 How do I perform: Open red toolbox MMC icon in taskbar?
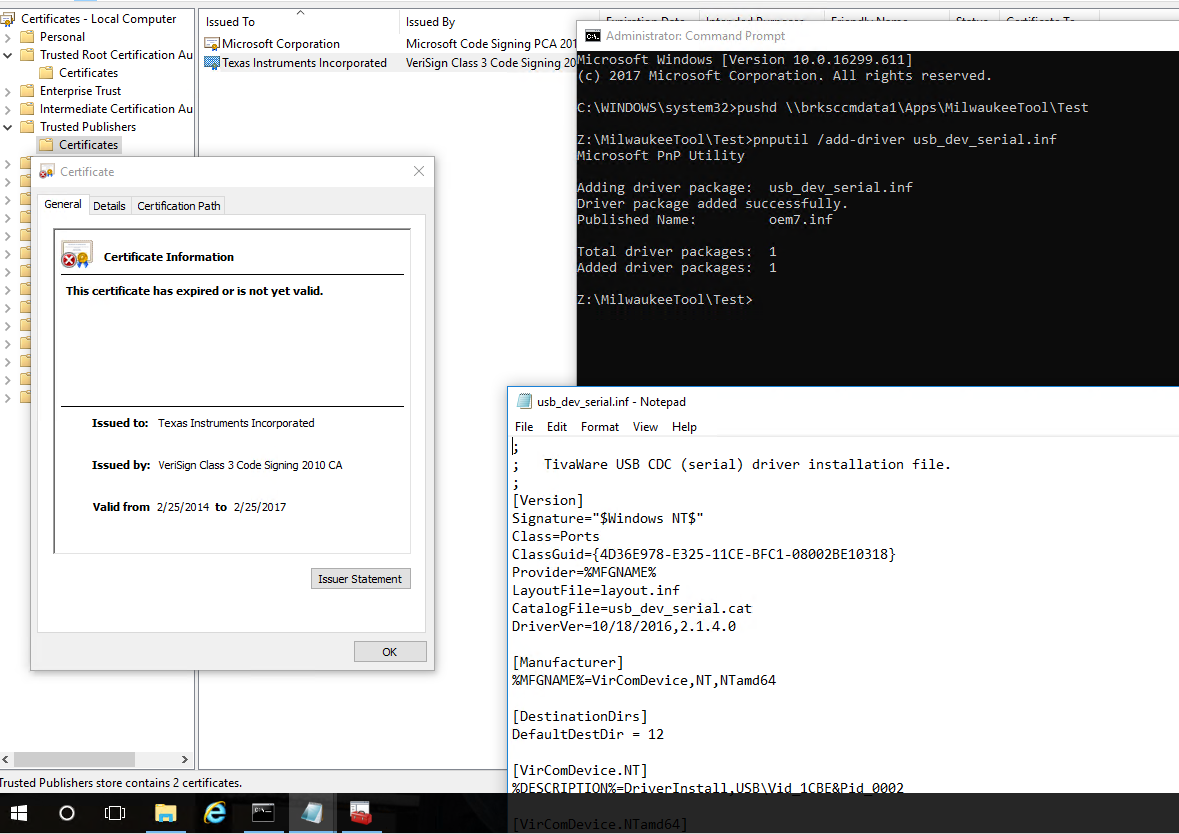coord(361,813)
